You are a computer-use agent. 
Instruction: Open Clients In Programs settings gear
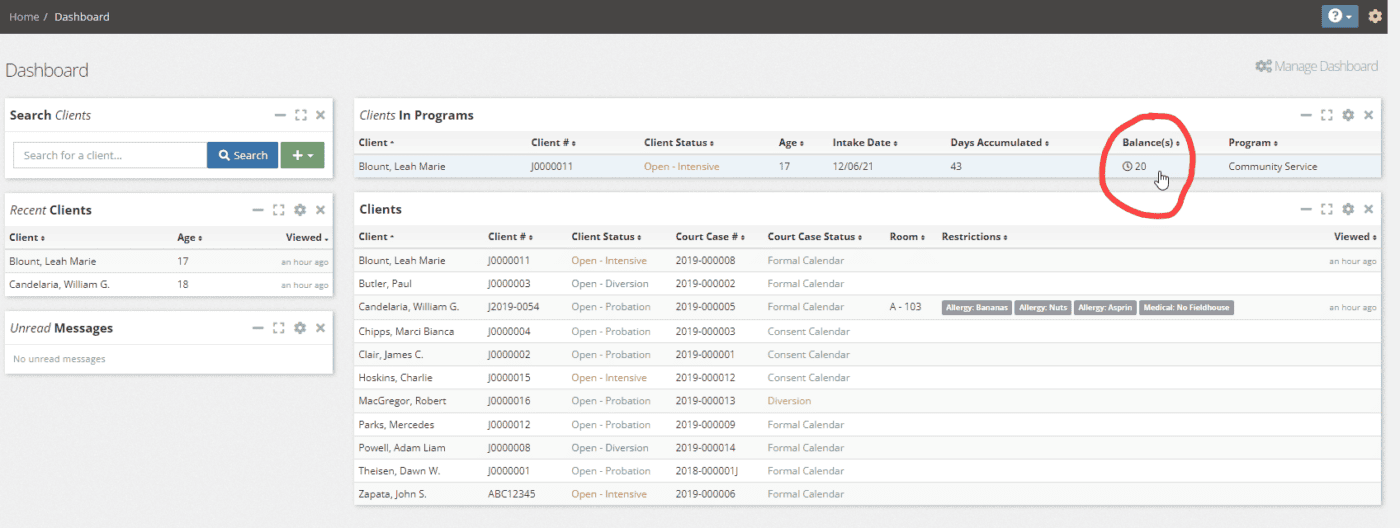click(1348, 115)
